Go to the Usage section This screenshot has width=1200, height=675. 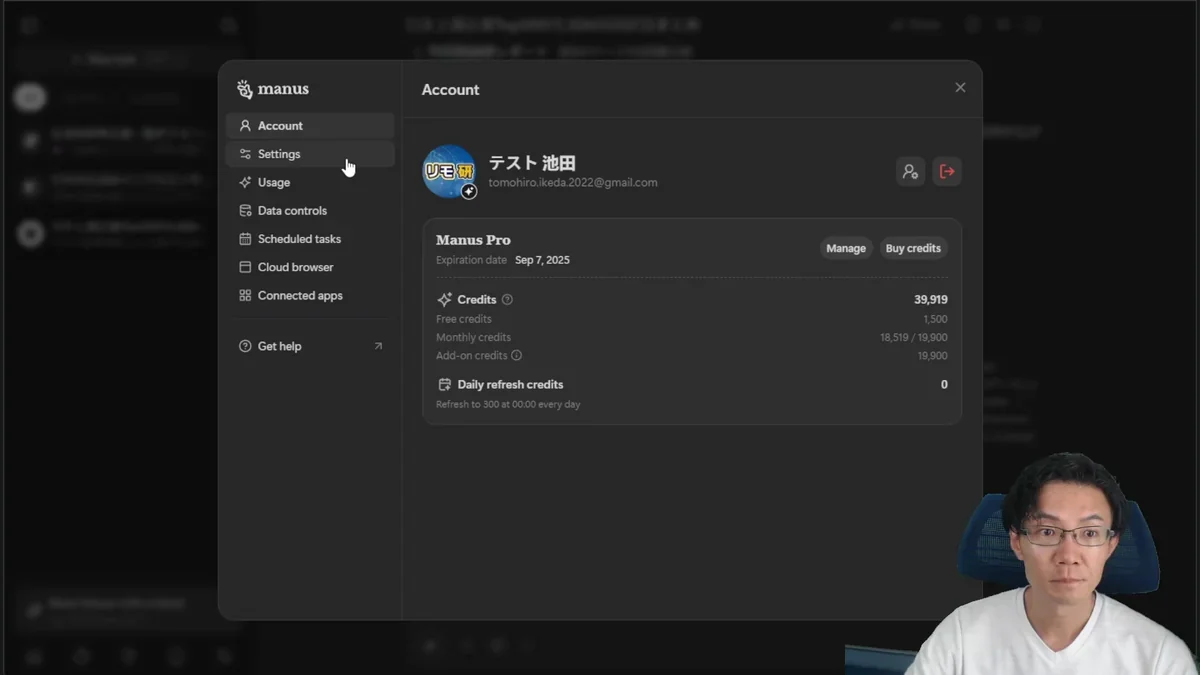pyautogui.click(x=310, y=182)
